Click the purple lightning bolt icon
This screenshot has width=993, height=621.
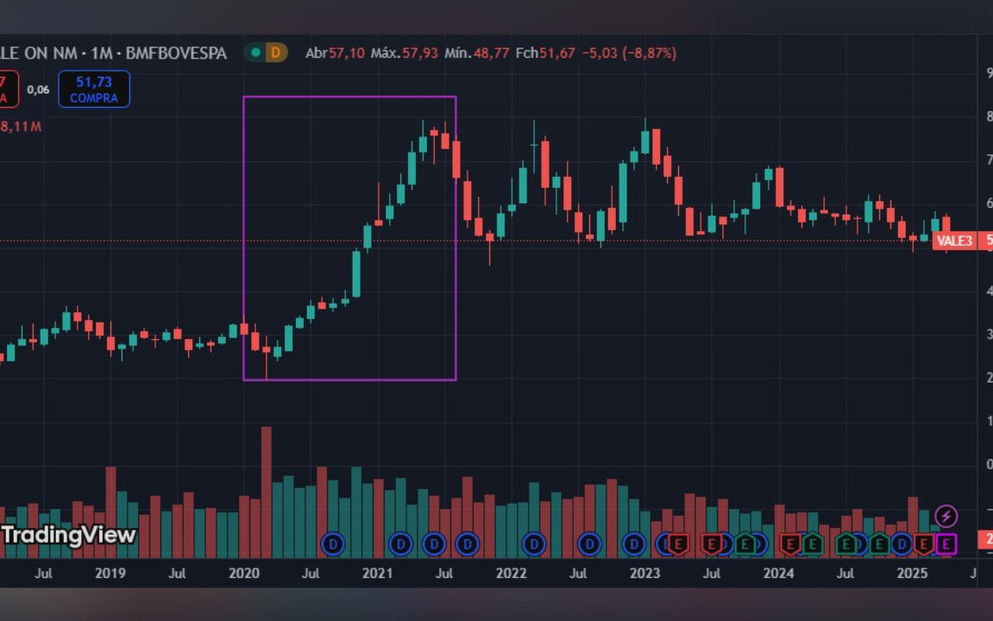pos(946,516)
